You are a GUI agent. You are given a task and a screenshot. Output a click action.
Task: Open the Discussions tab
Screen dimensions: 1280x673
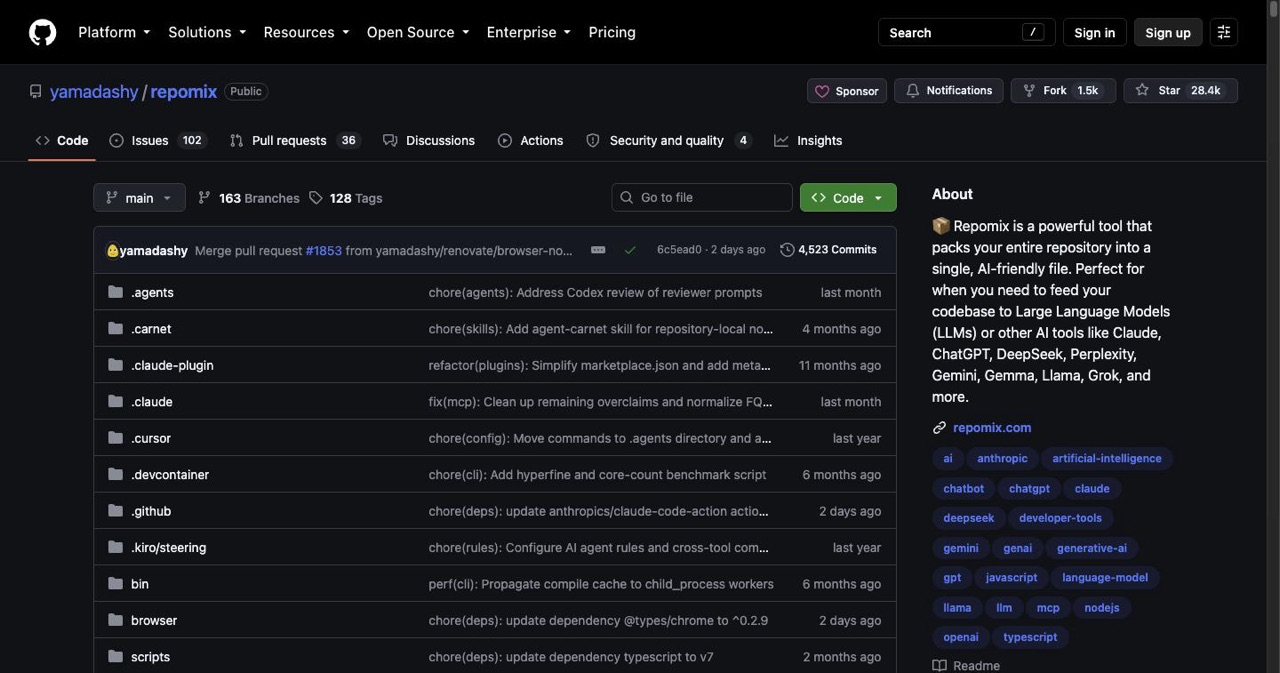pos(429,141)
